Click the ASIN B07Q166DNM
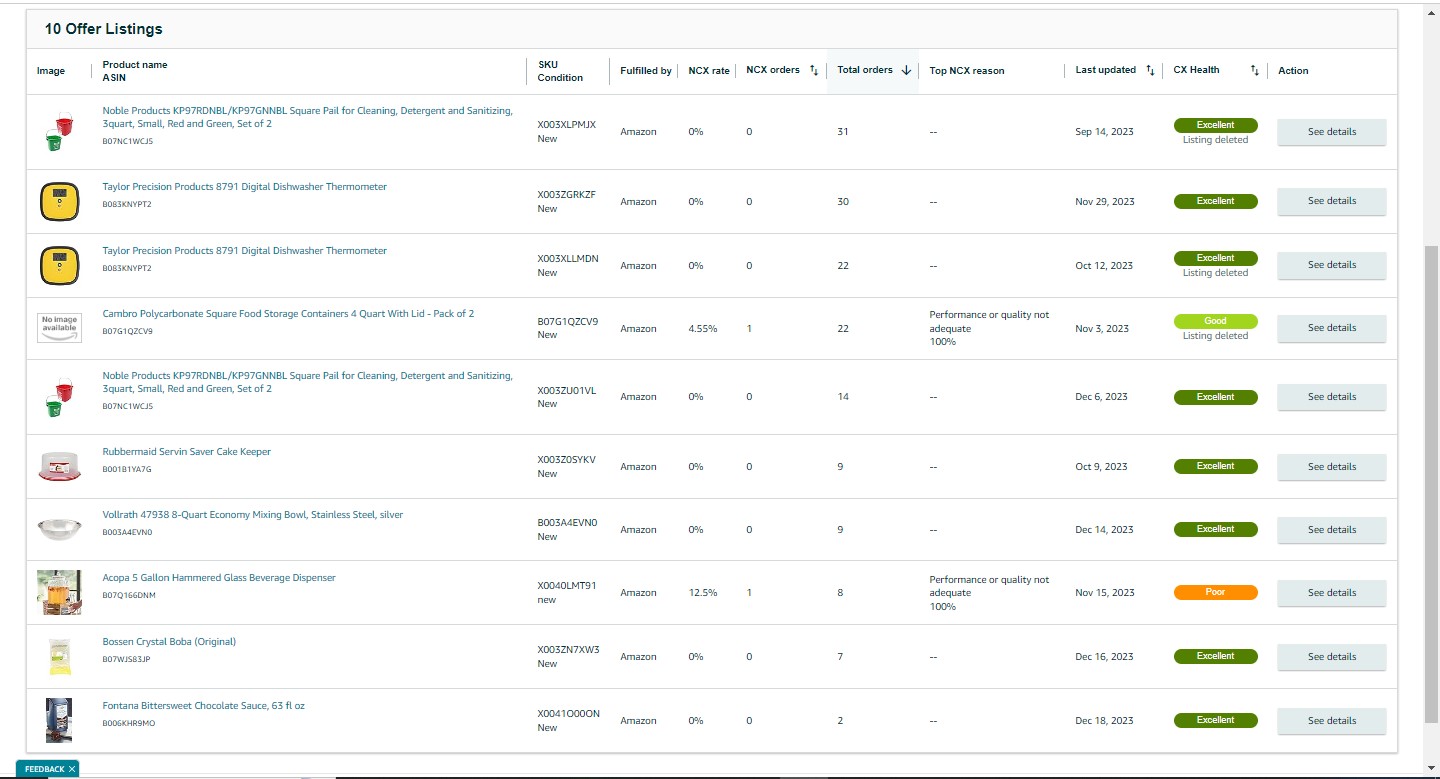Image resolution: width=1440 pixels, height=779 pixels. coord(129,596)
